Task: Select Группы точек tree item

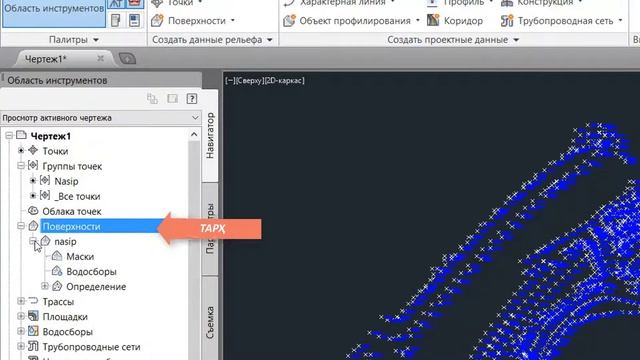Action: pyautogui.click(x=72, y=167)
